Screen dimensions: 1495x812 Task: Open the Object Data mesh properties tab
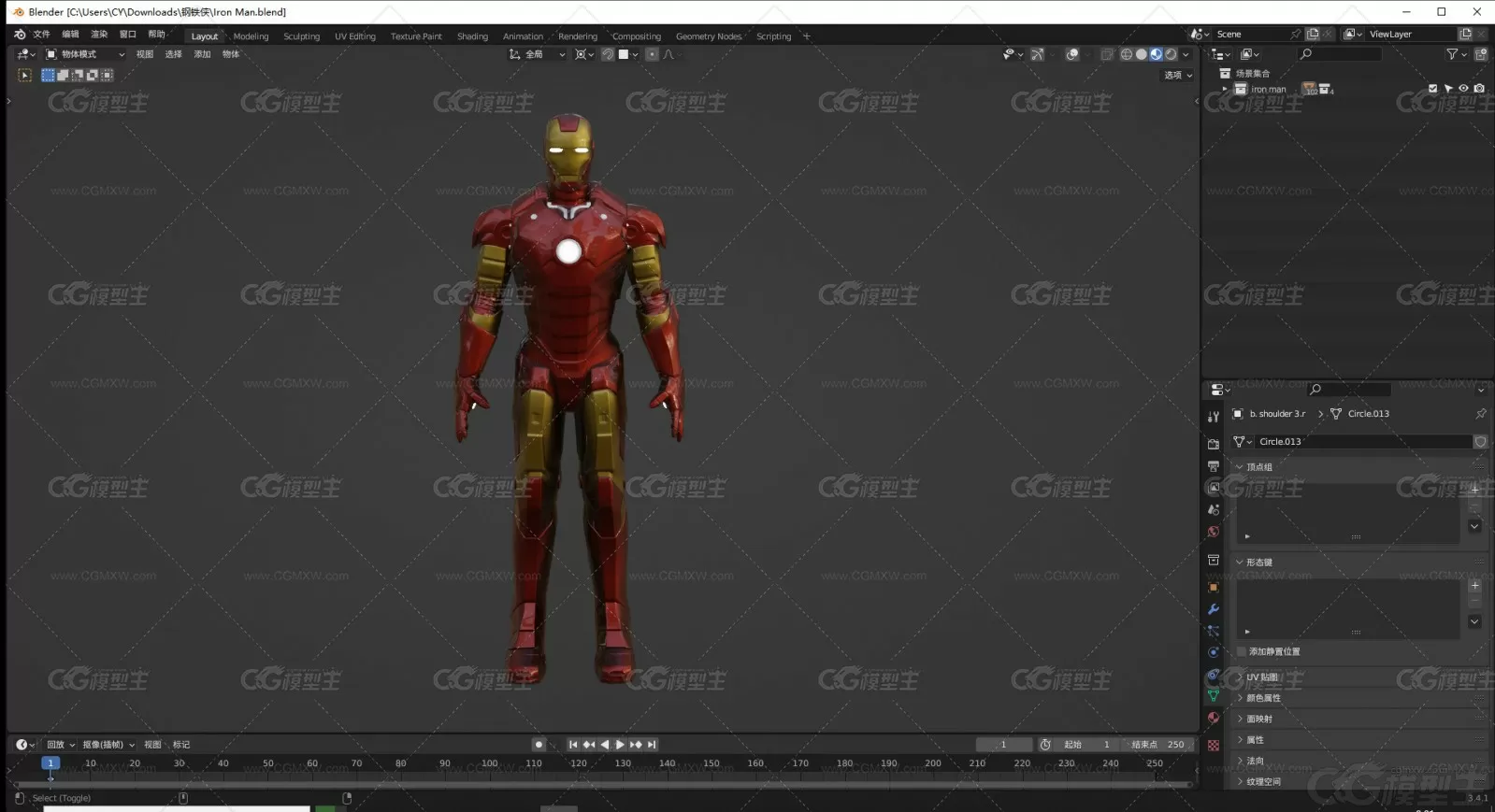1213,696
